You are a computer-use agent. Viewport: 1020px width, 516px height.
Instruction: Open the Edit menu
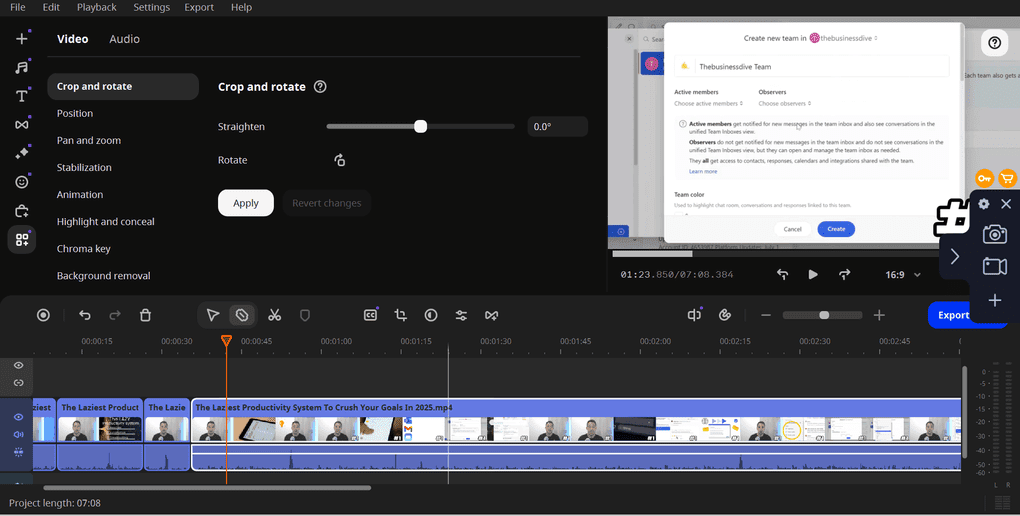[51, 7]
